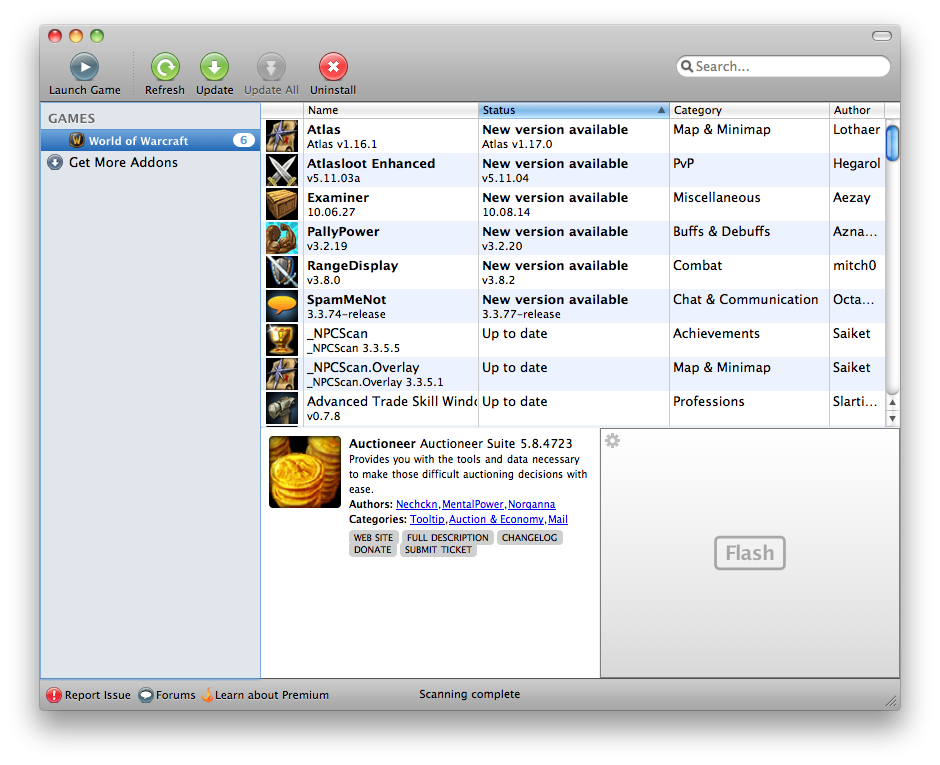Screen dimensions: 940x765
Task: Click the window resize grip in the bottom corner
Action: pyautogui.click(x=891, y=701)
